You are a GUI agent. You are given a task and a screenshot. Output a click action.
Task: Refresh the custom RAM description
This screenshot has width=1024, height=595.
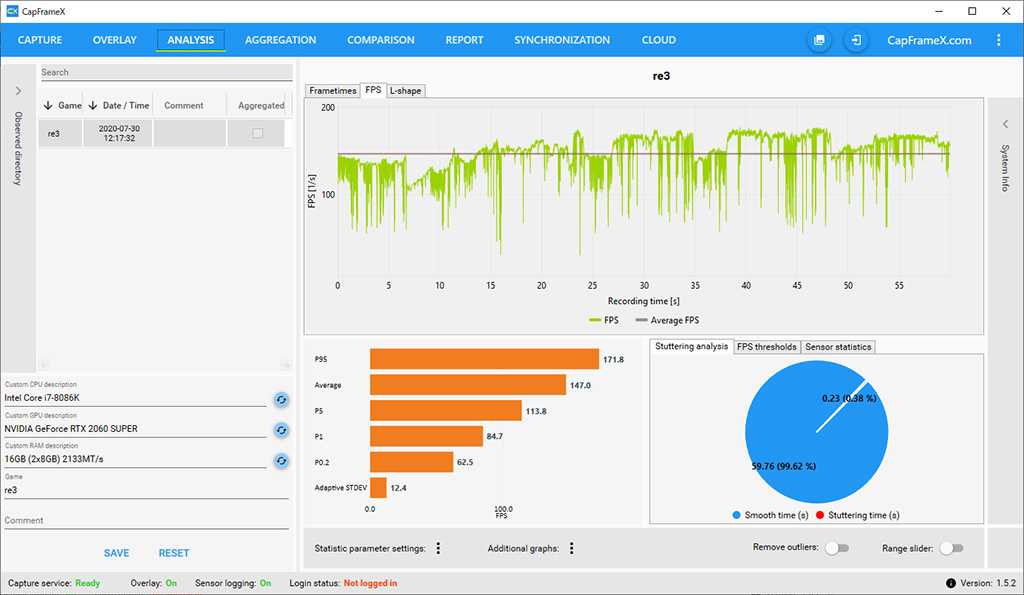(282, 461)
